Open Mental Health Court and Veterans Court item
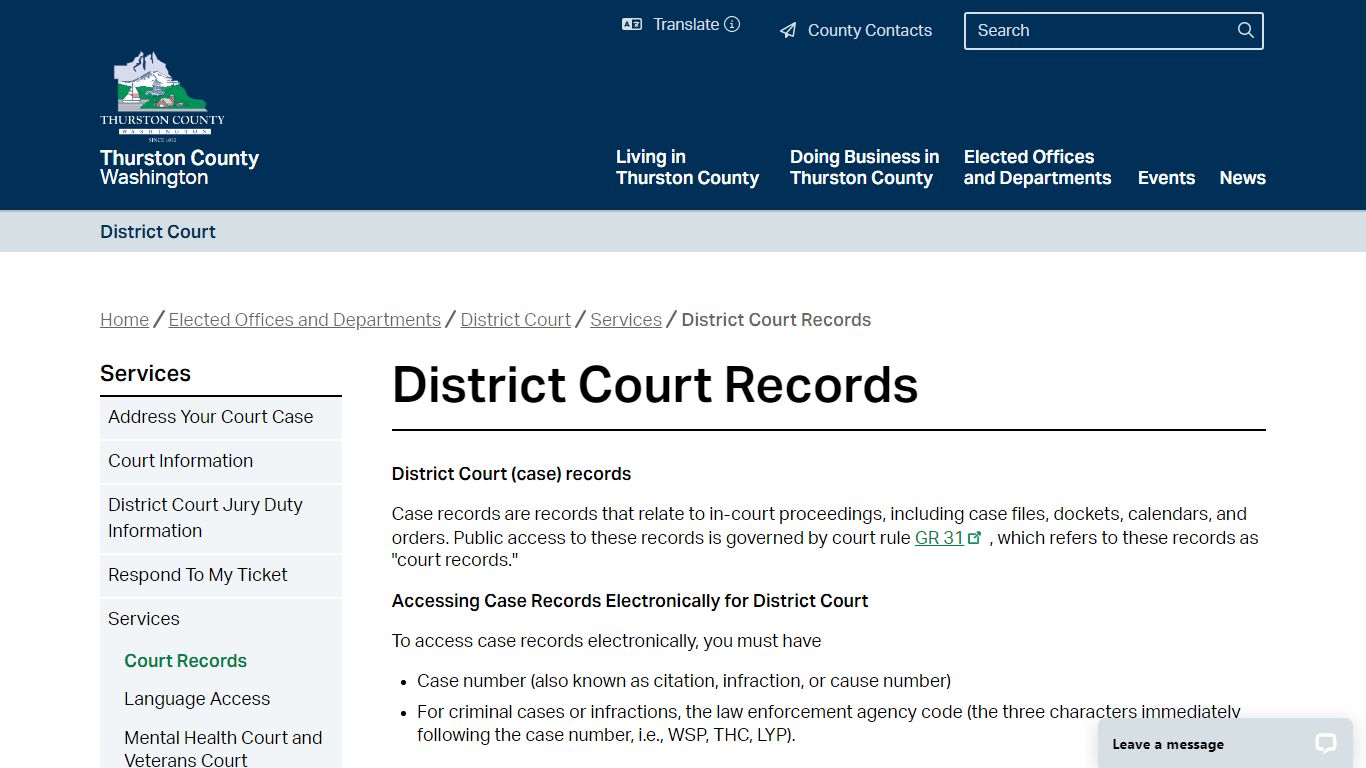 pos(223,748)
